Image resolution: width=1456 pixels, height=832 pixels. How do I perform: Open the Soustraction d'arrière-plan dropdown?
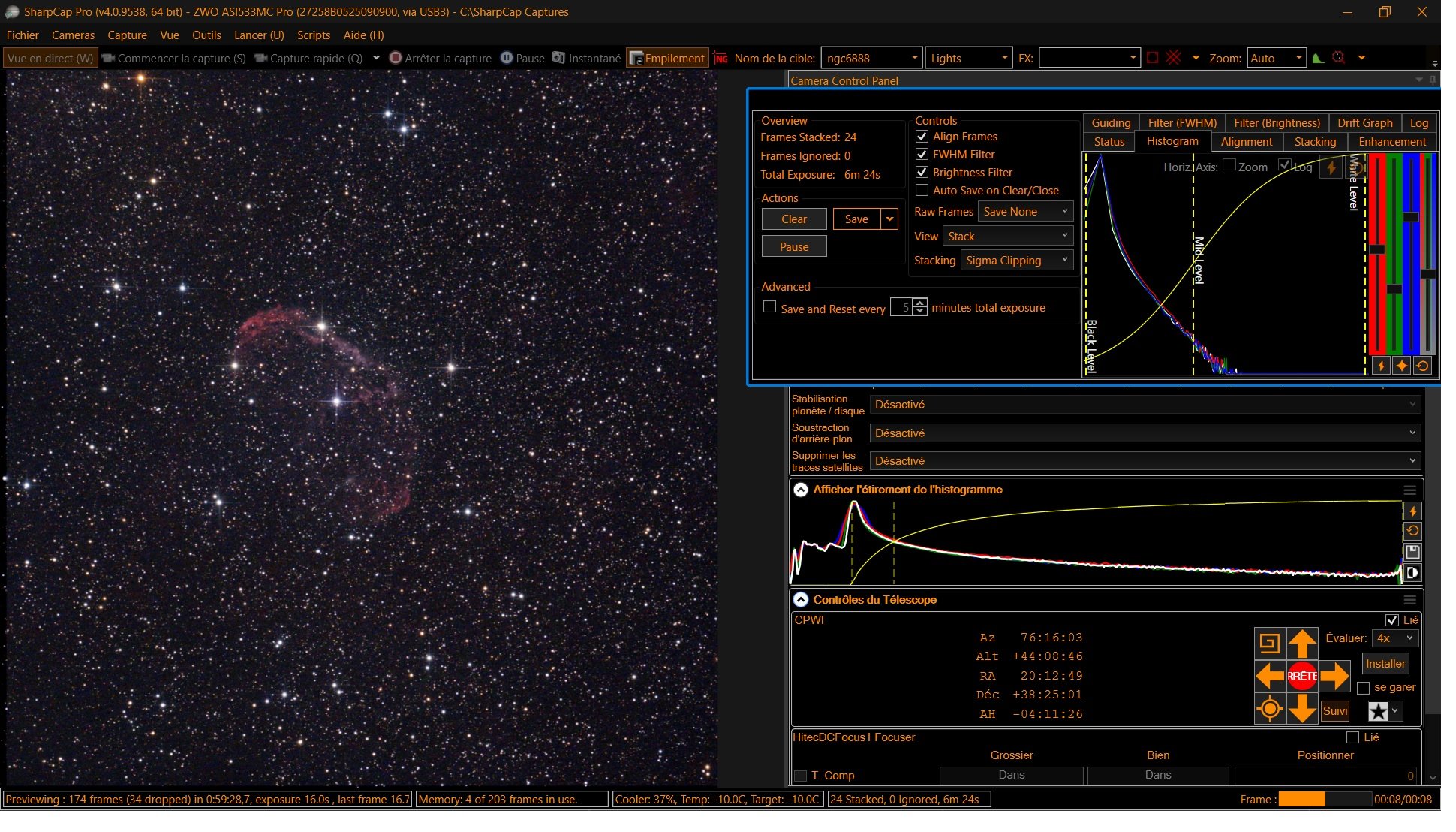[1145, 433]
